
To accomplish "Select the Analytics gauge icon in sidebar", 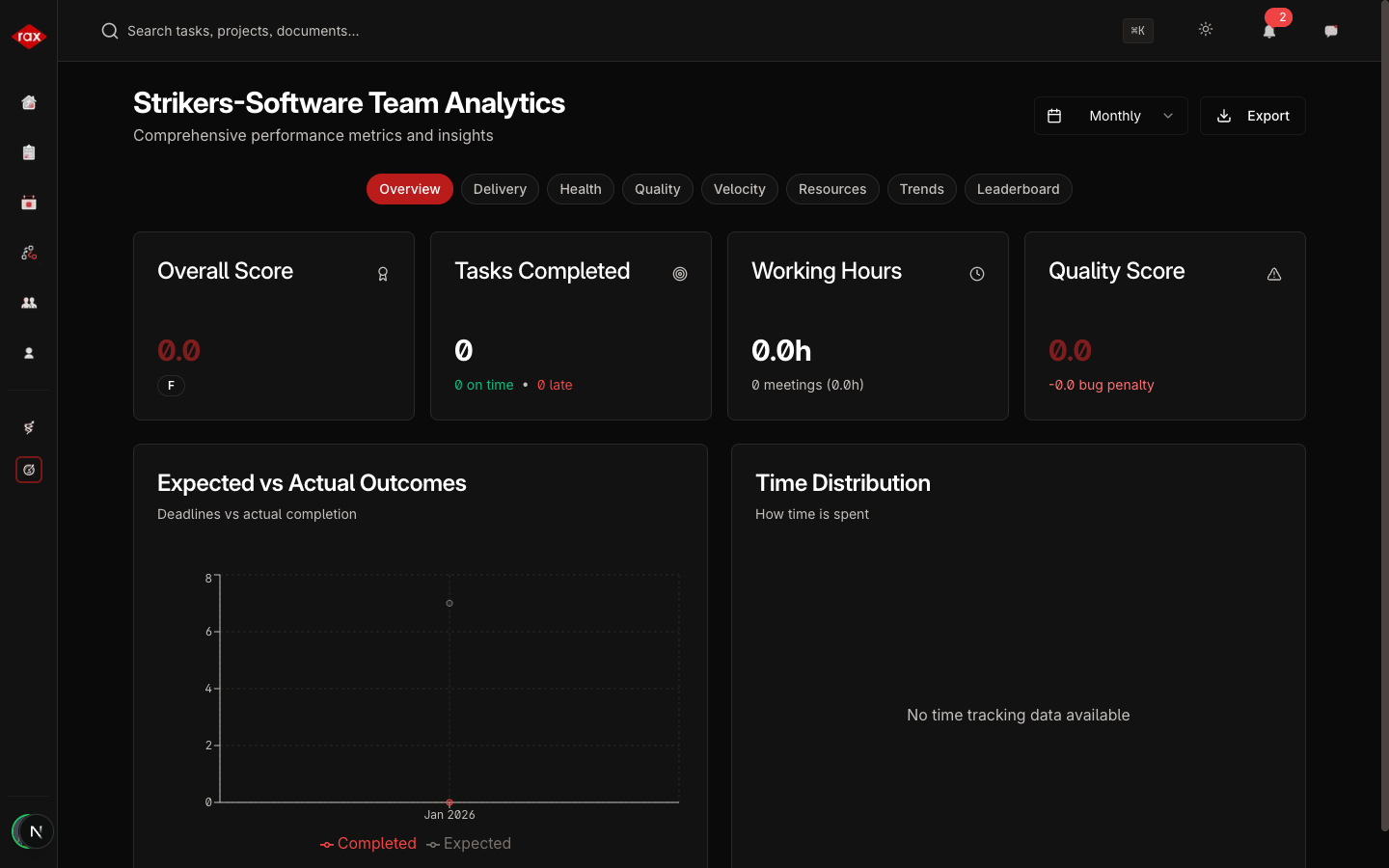I will click(x=29, y=470).
